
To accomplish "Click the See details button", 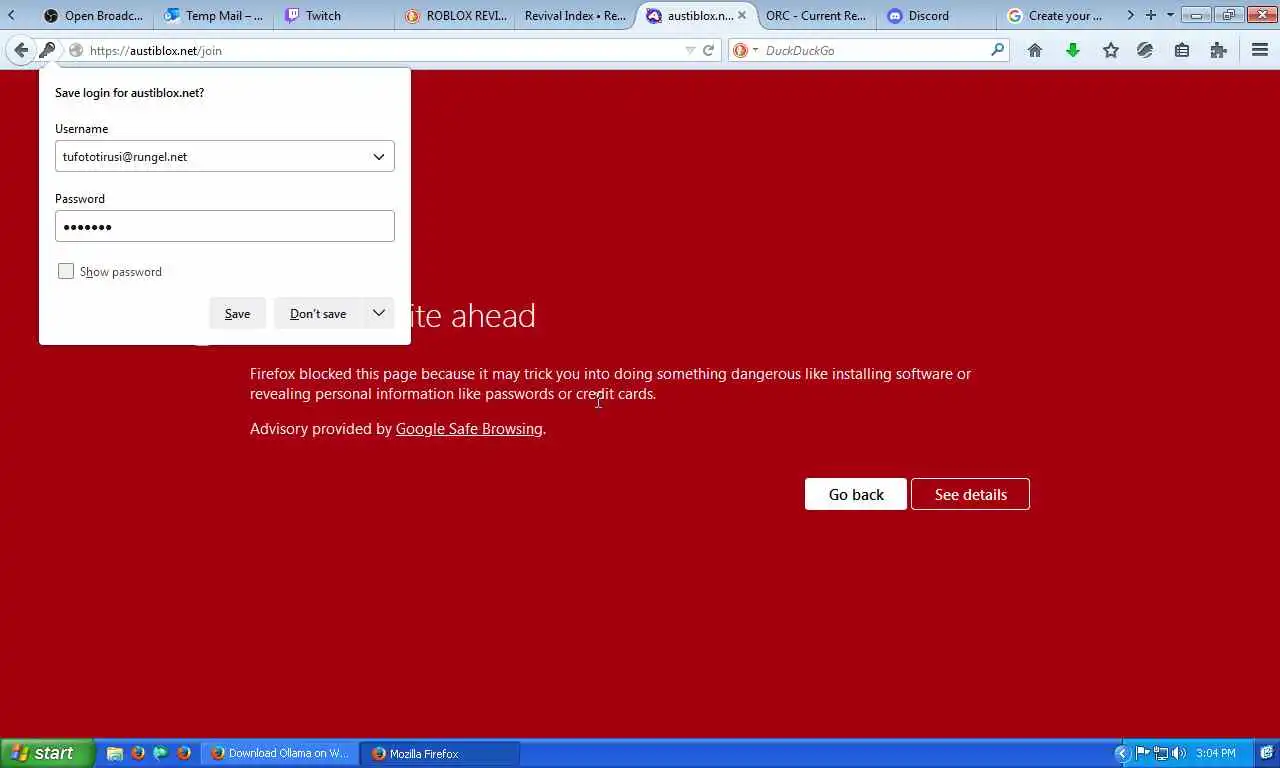I will click(x=970, y=494).
